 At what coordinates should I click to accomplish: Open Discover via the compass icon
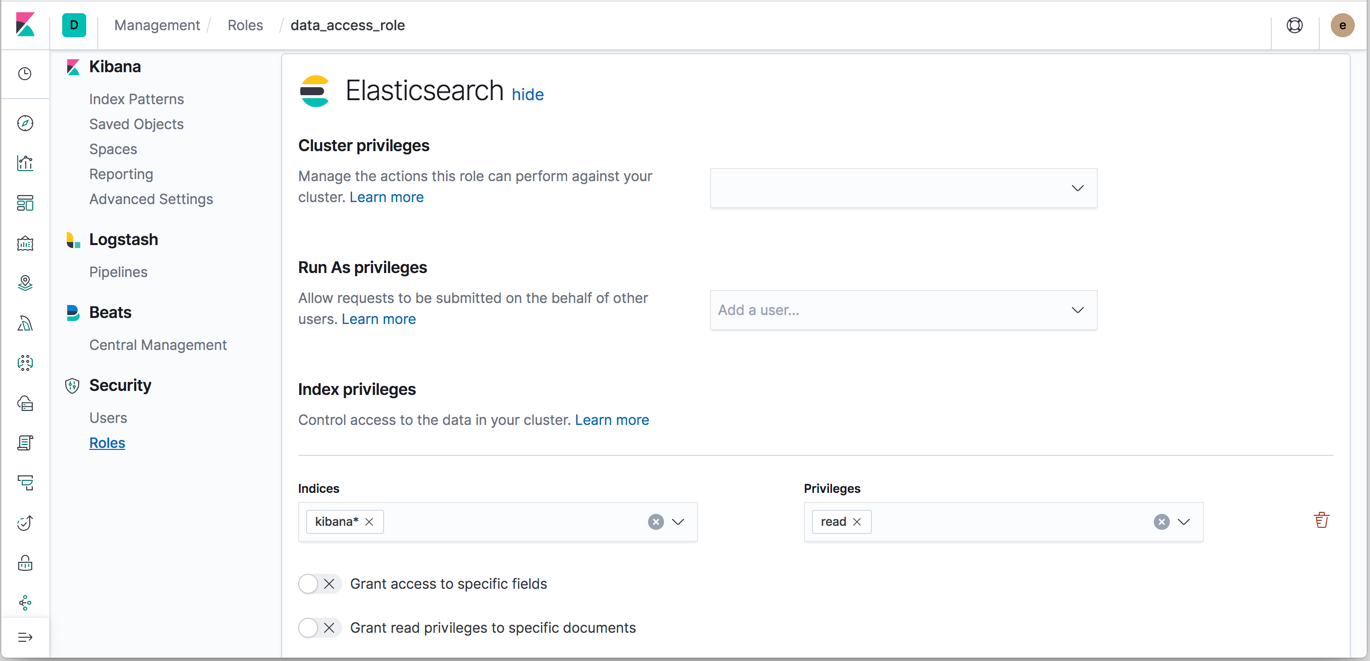pyautogui.click(x=25, y=123)
